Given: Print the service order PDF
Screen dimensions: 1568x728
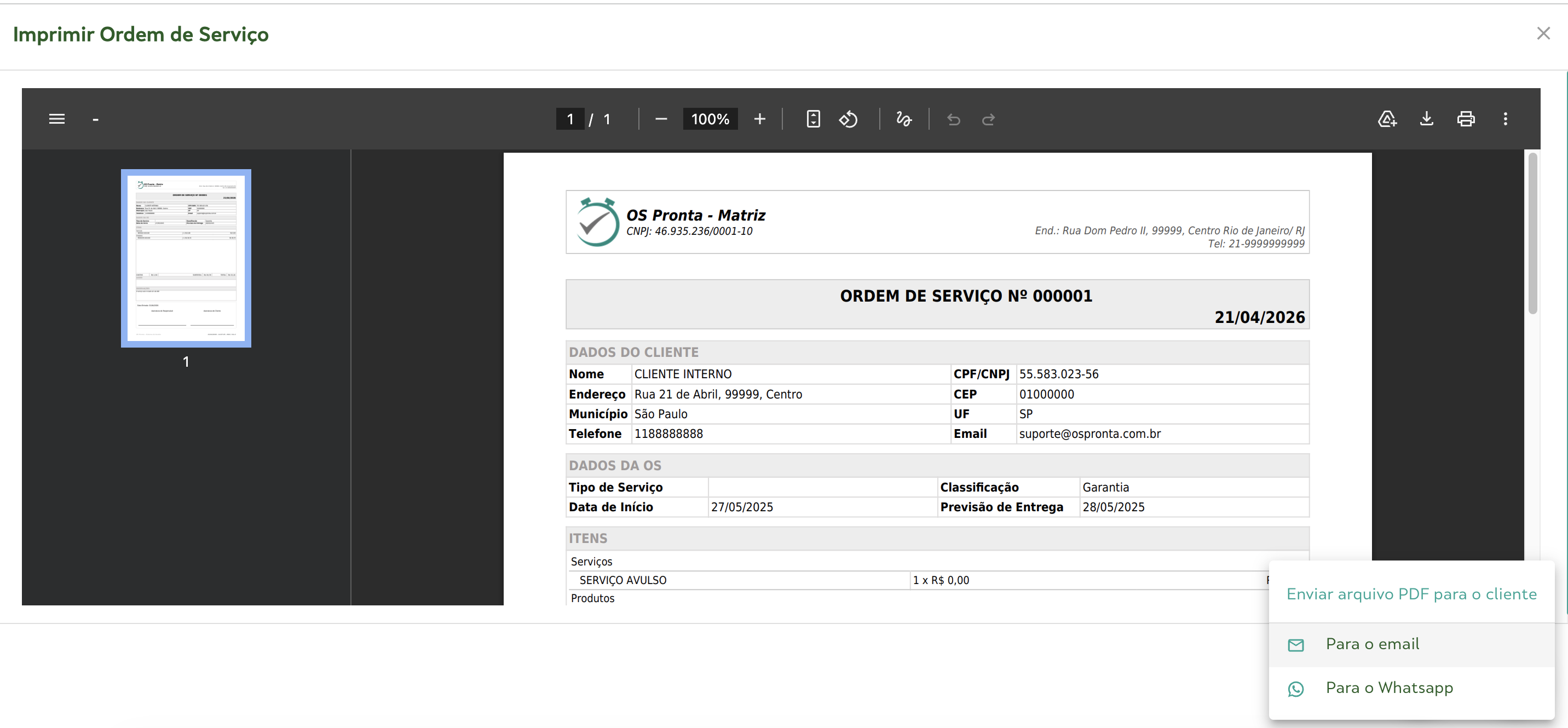Looking at the screenshot, I should click(x=1465, y=119).
